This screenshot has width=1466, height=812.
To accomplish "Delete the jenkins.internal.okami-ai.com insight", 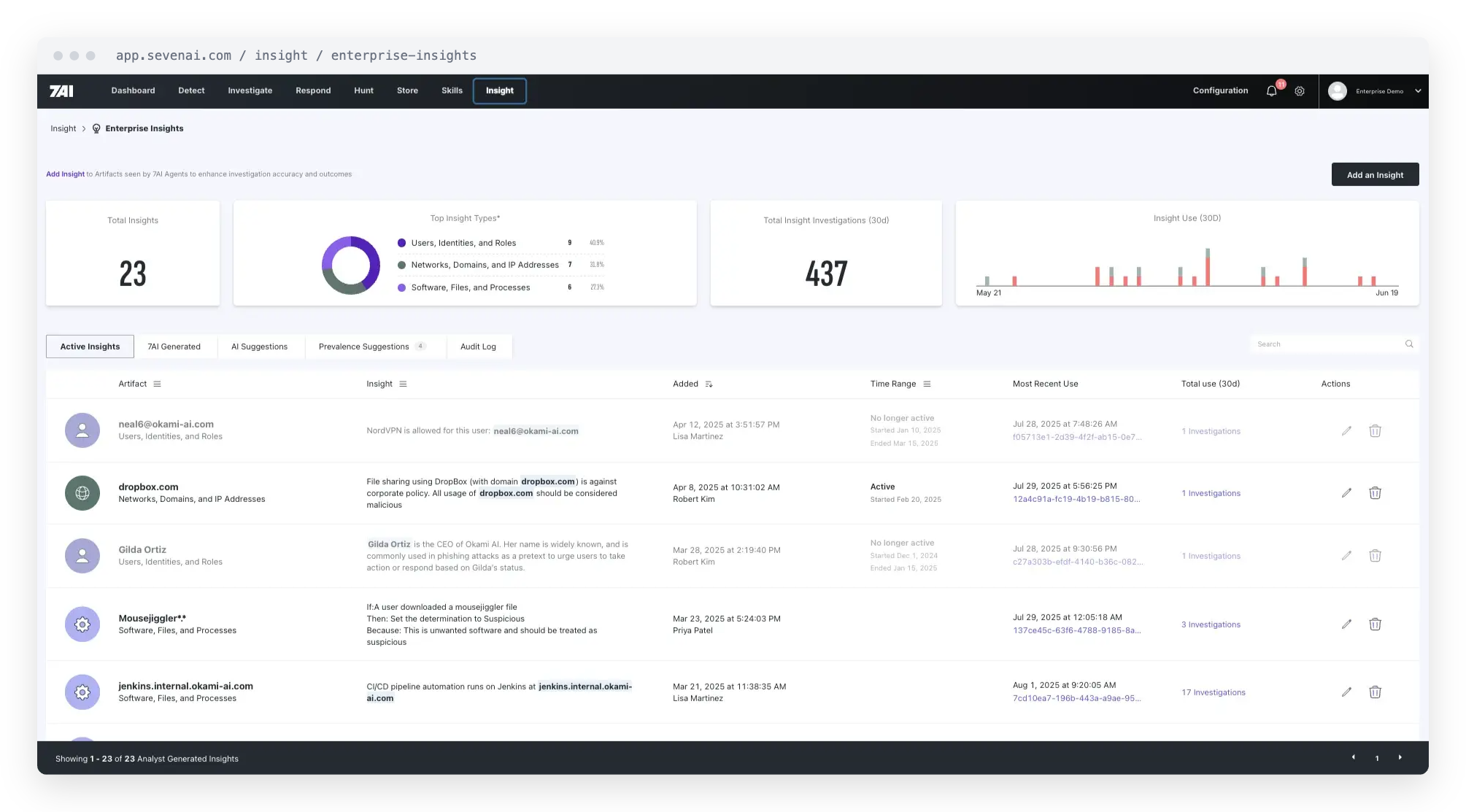I will [x=1375, y=692].
